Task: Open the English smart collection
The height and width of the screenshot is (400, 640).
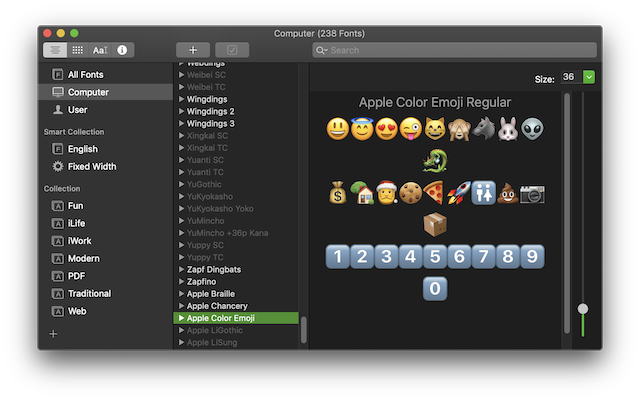Action: click(x=106, y=149)
